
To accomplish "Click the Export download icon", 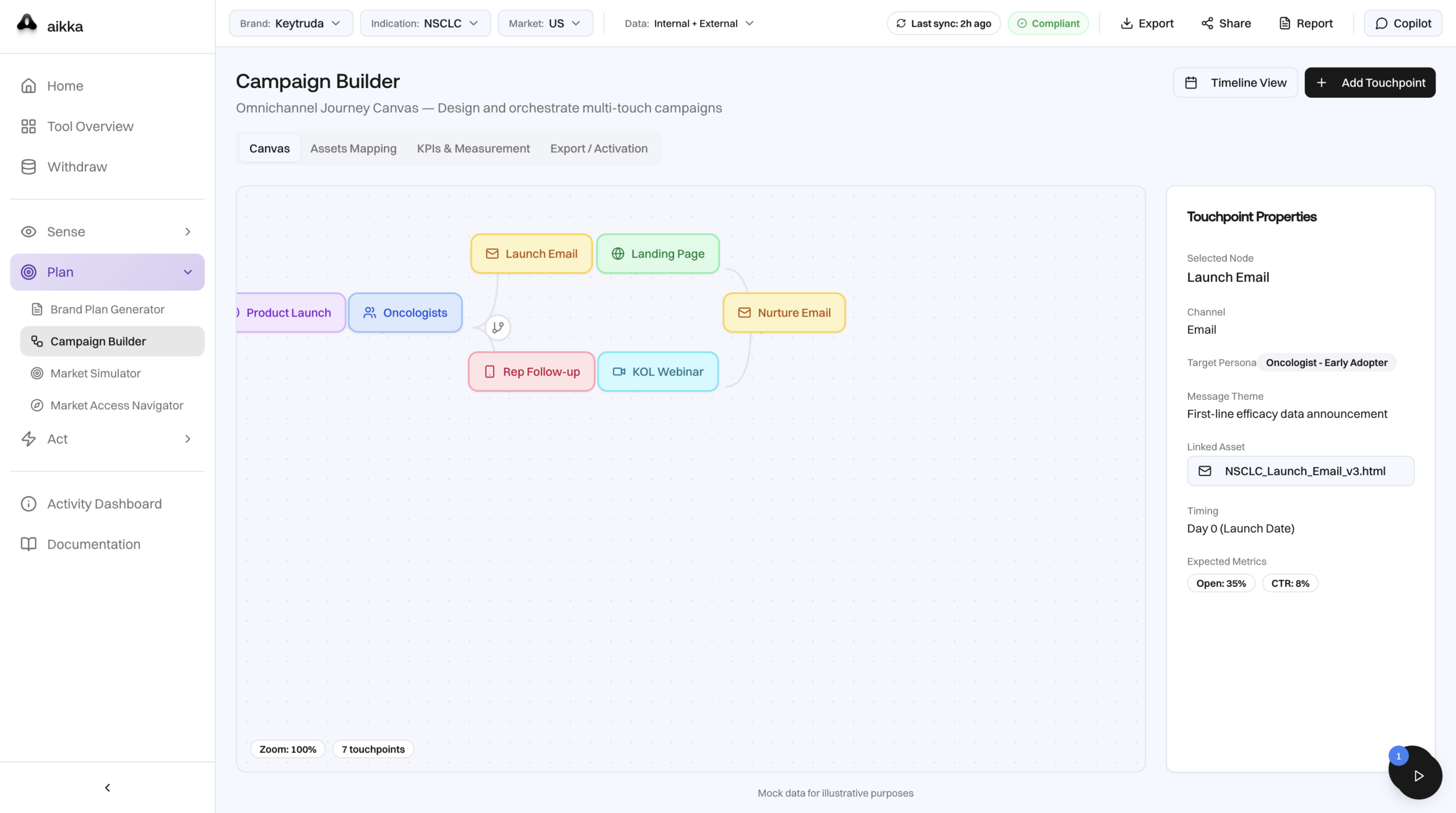I will 1126,23.
